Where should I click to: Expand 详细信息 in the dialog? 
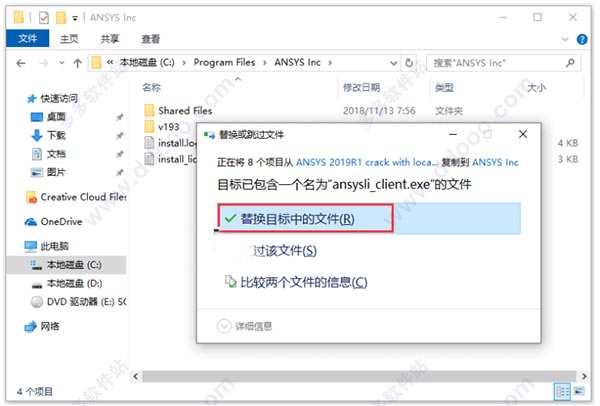245,326
